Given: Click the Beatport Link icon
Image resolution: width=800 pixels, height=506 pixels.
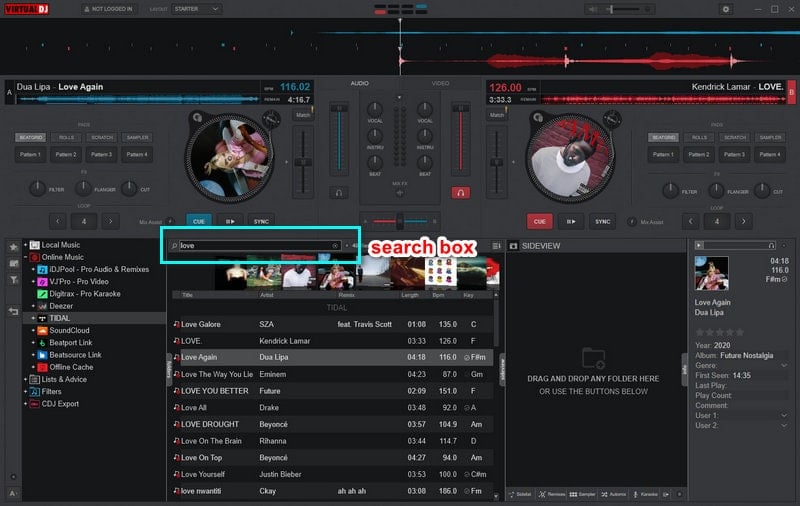Looking at the screenshot, I should pyautogui.click(x=42, y=343).
